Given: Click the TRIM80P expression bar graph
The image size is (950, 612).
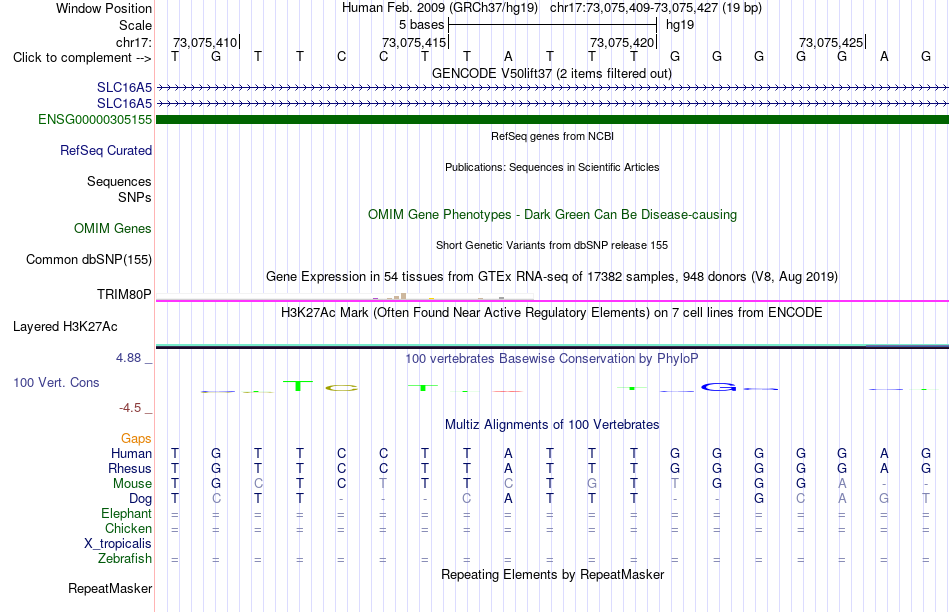Looking at the screenshot, I should (345, 297).
